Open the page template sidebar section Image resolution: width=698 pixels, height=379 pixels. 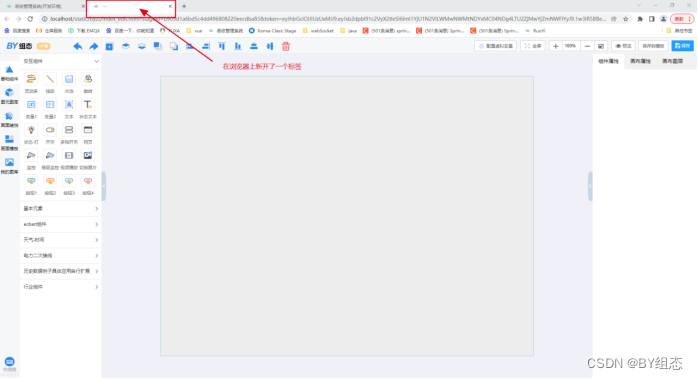(x=9, y=143)
